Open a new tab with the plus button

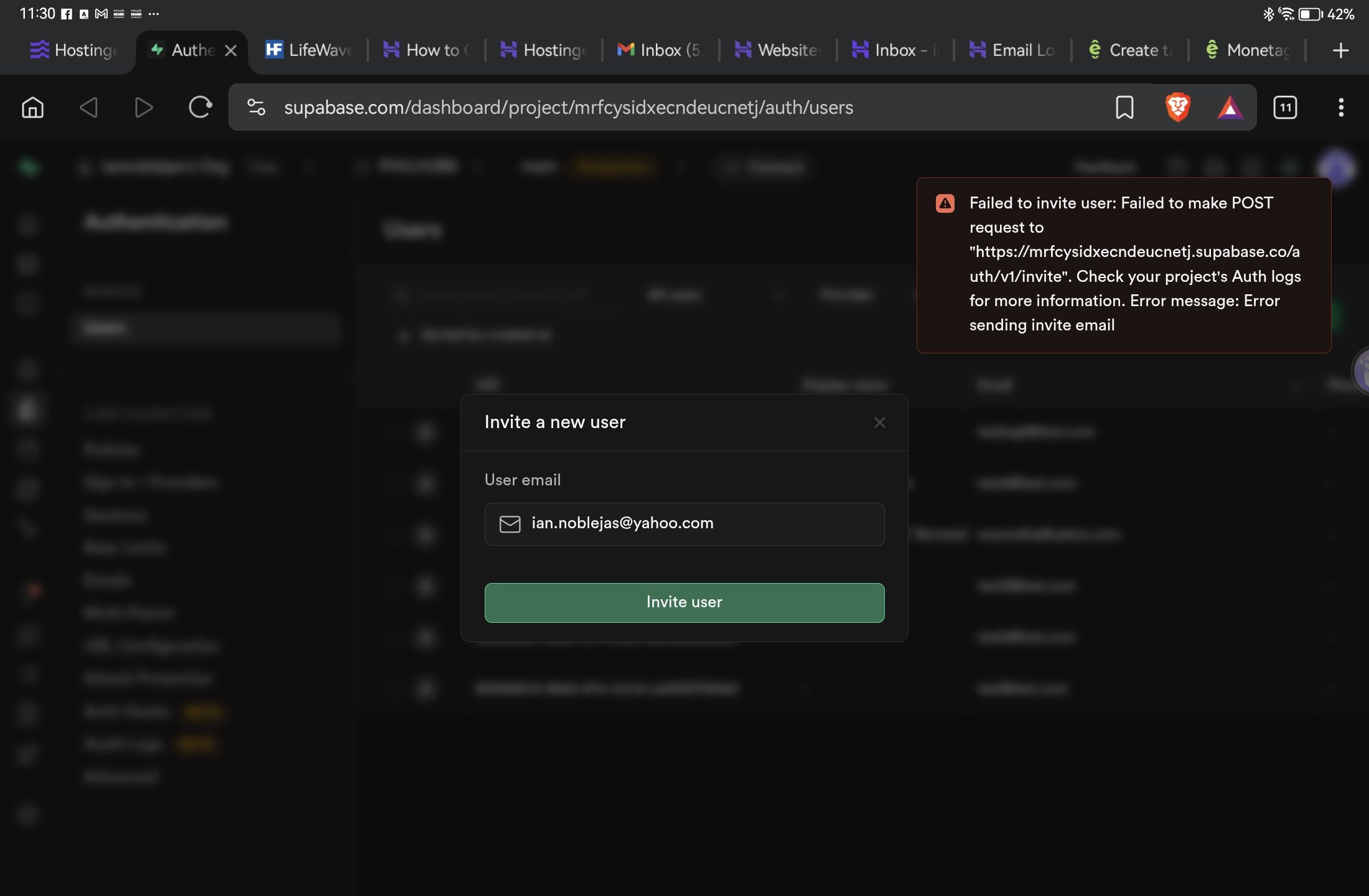1341,50
